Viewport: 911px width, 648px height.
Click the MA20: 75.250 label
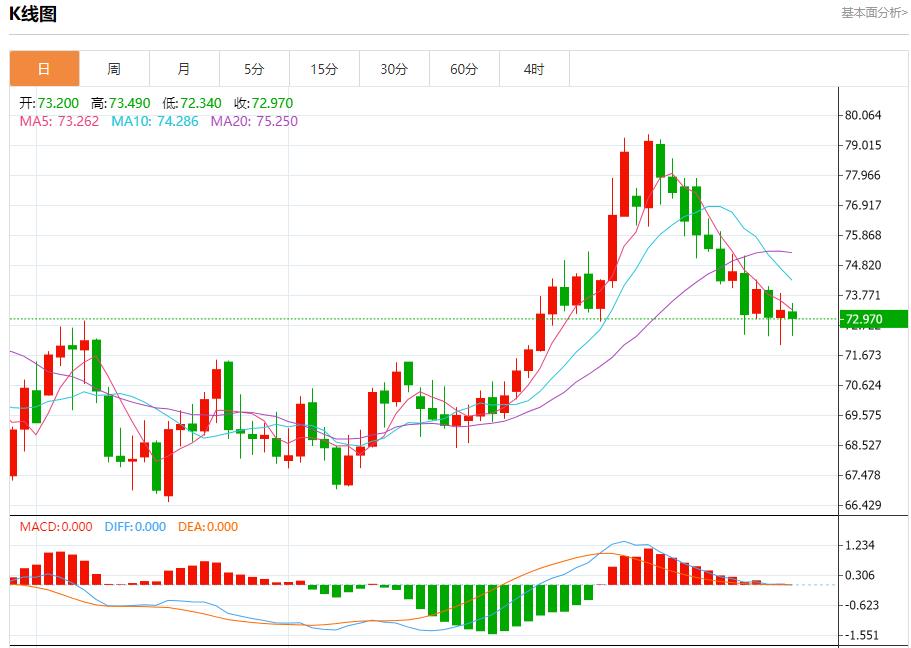pos(254,121)
